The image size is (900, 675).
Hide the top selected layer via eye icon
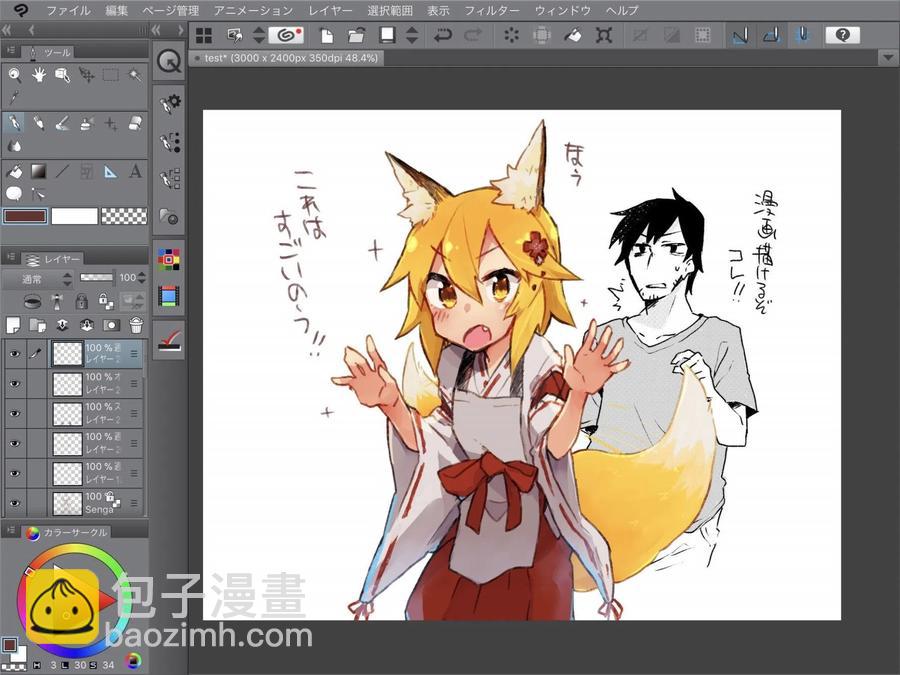pyautogui.click(x=14, y=354)
